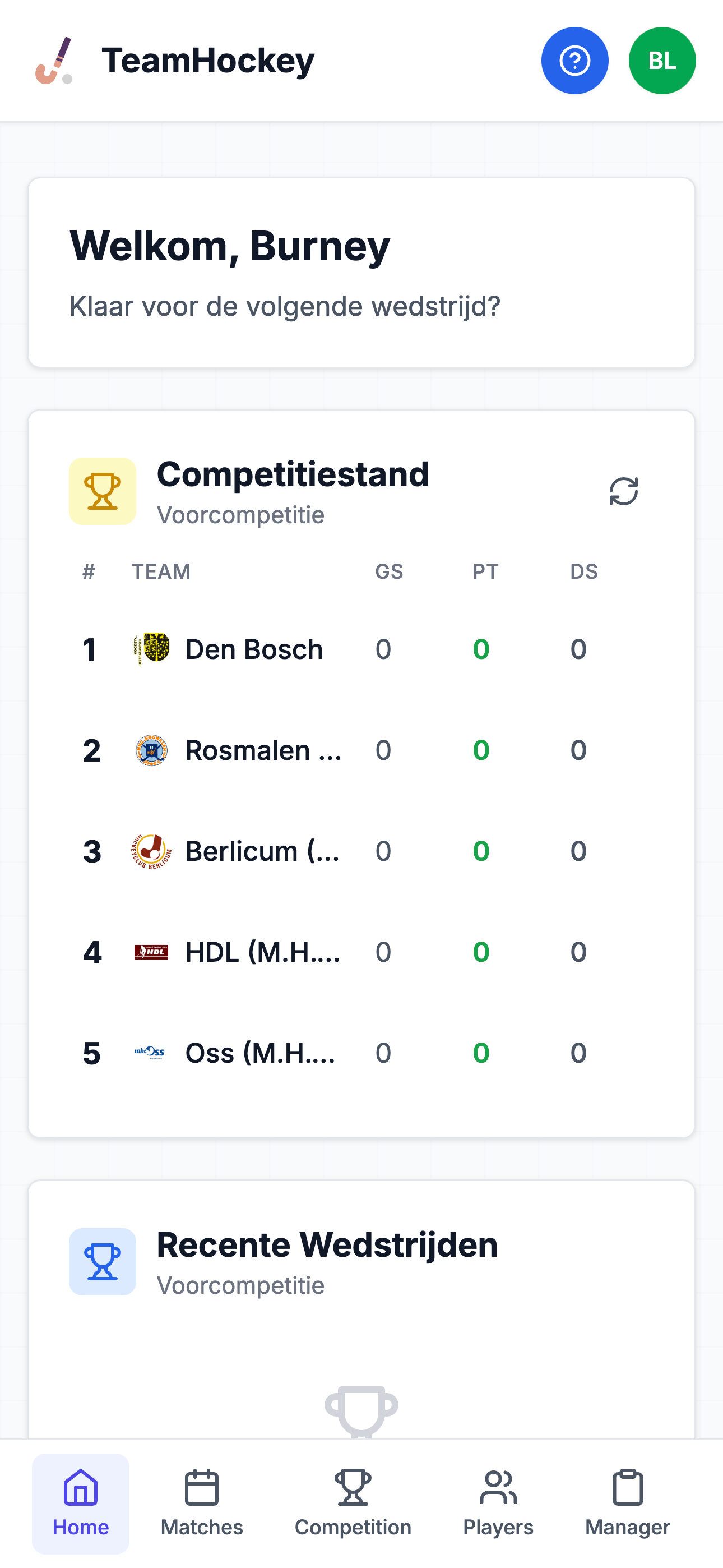The height and width of the screenshot is (1568, 723).
Task: Open the BL profile avatar
Action: pos(661,61)
